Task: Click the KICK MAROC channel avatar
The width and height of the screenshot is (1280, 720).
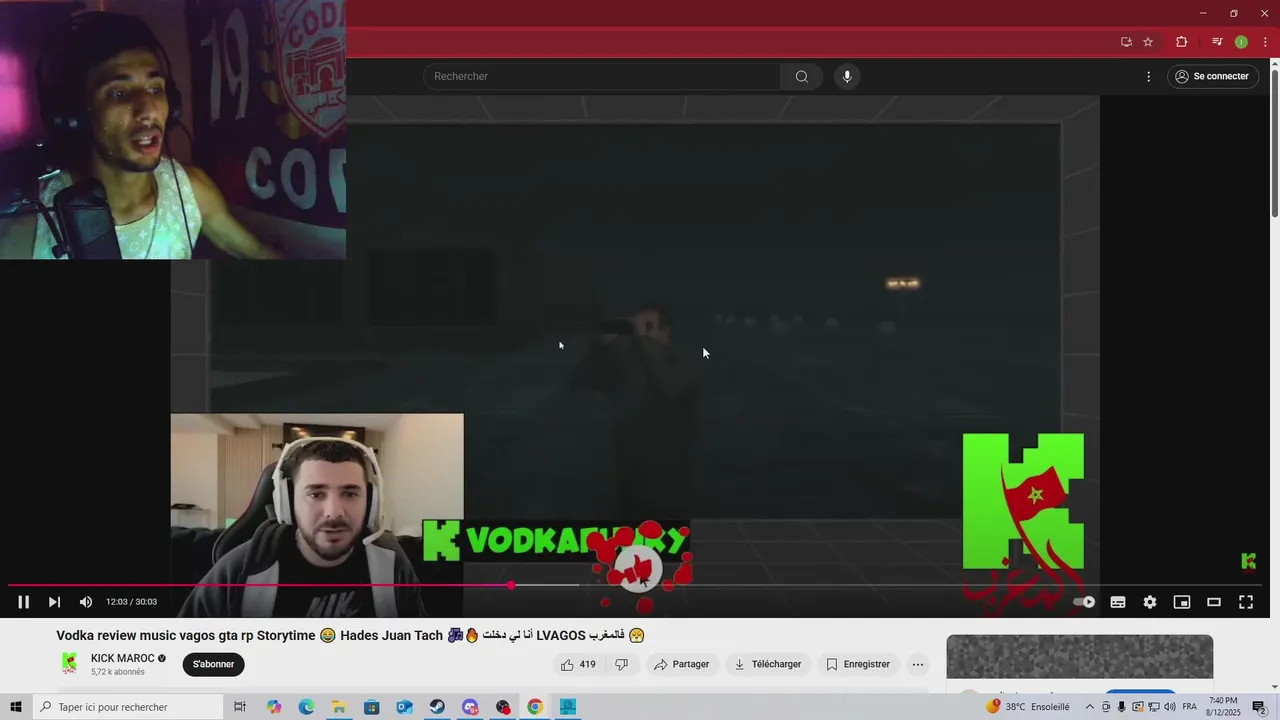Action: click(x=69, y=663)
